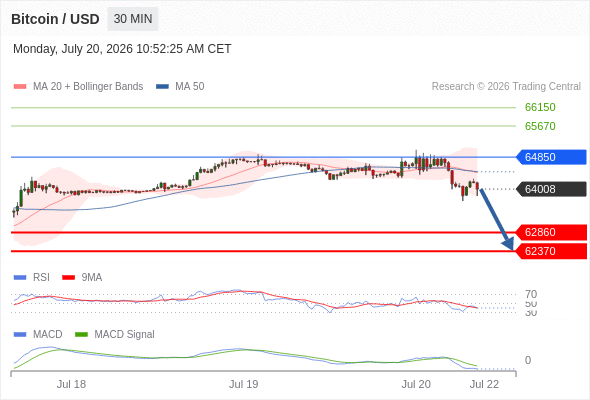Click the 9MA red legend swatch
The width and height of the screenshot is (590, 400).
pos(68,277)
